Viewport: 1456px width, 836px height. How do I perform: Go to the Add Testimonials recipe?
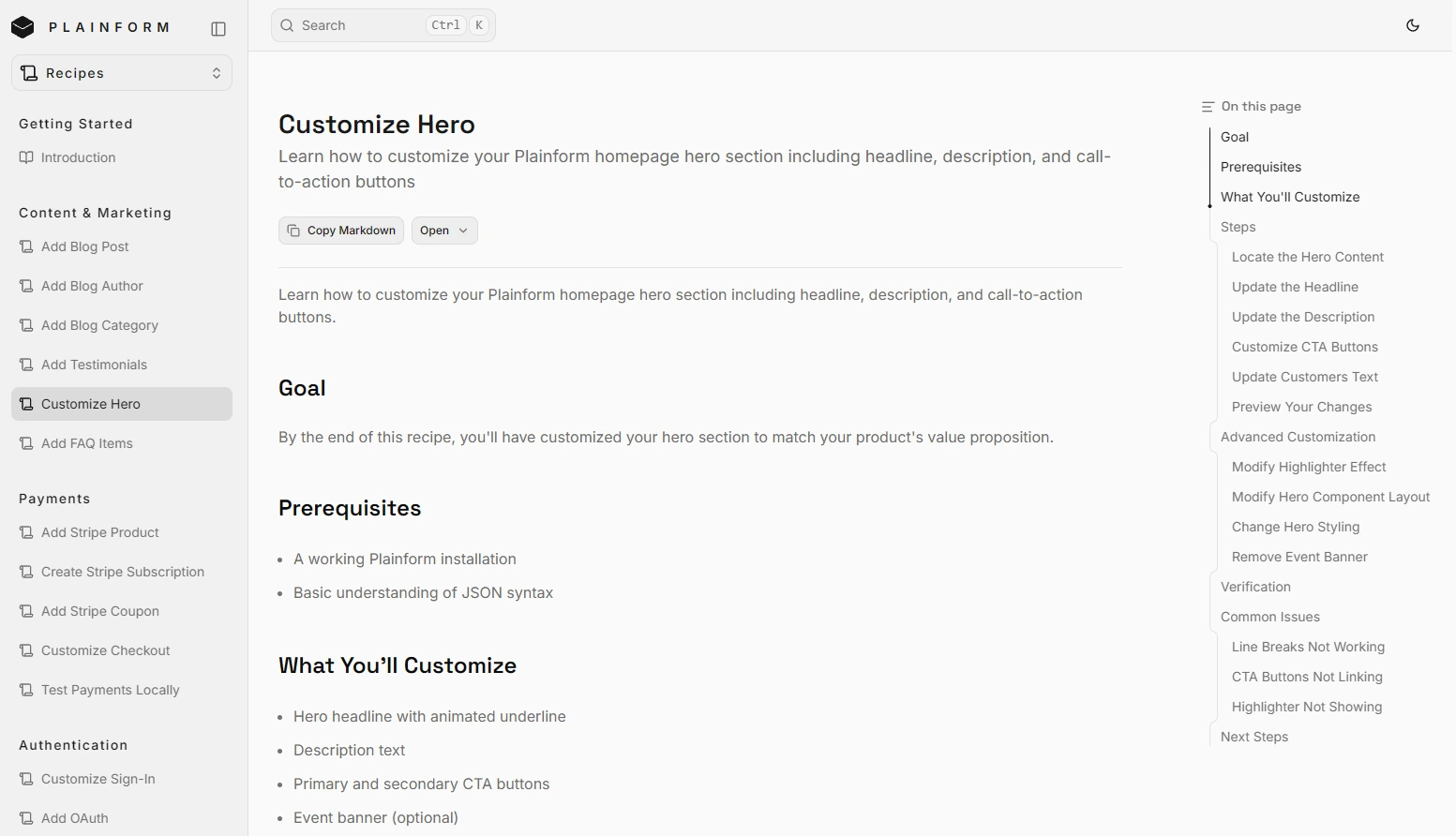pos(122,365)
